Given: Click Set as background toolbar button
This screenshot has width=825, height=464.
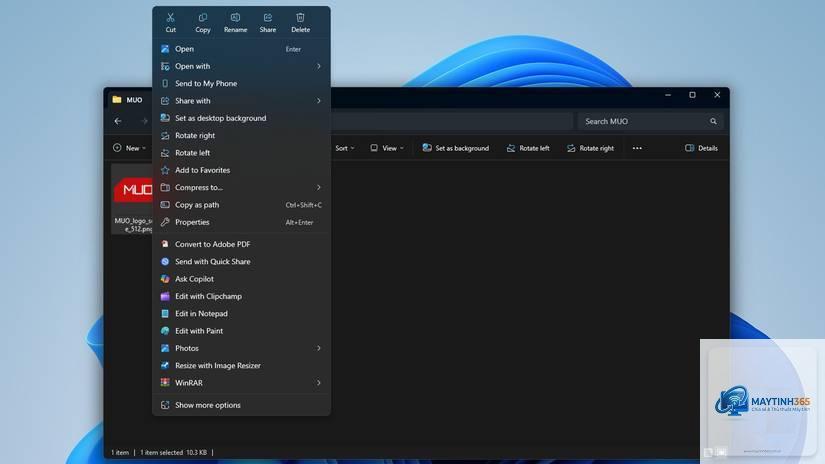Looking at the screenshot, I should tap(456, 148).
